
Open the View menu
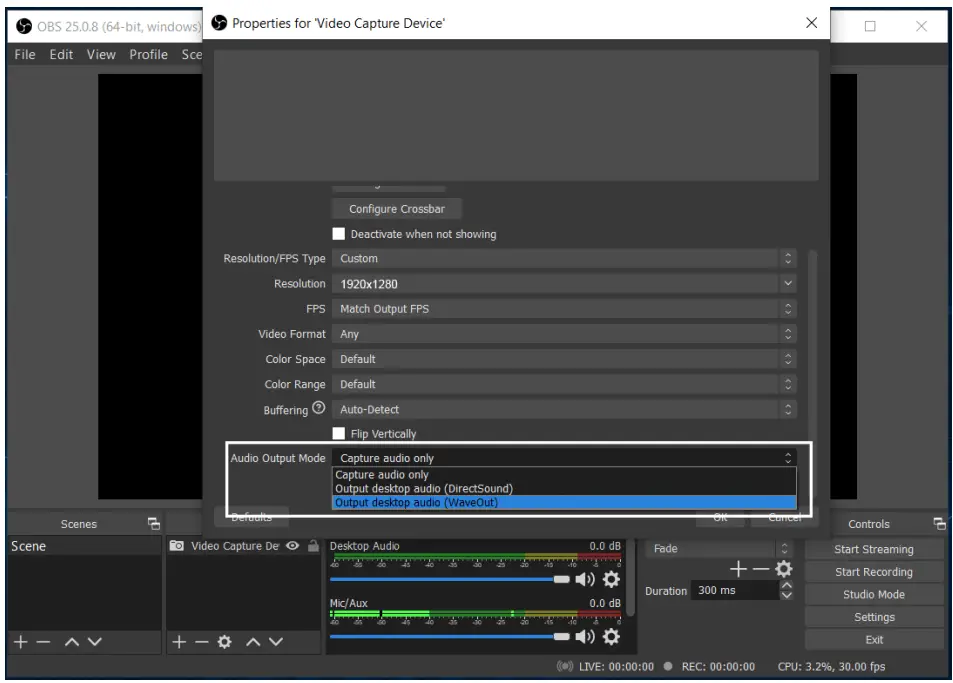pyautogui.click(x=100, y=55)
